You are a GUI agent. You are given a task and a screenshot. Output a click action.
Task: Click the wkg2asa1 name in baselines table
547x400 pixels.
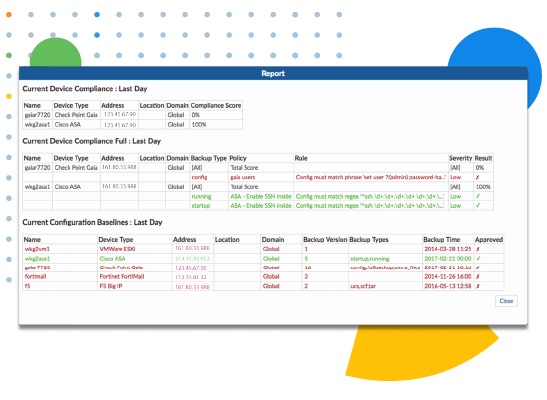pyautogui.click(x=37, y=259)
